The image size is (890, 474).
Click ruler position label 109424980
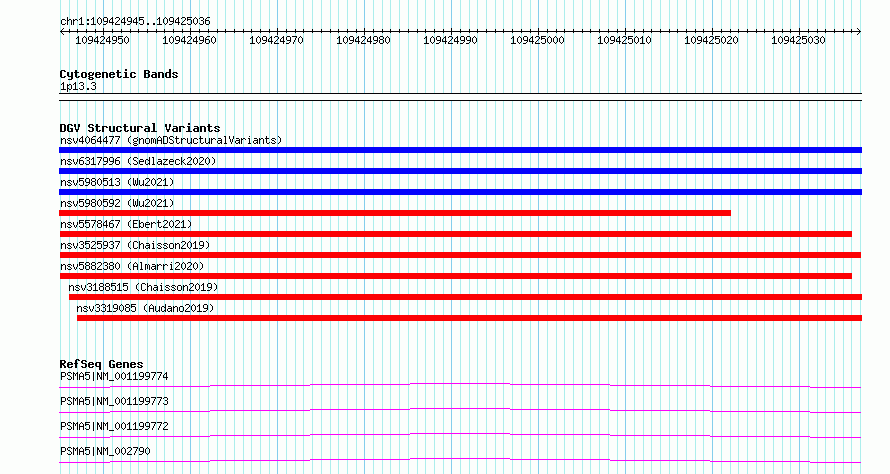coord(363,41)
